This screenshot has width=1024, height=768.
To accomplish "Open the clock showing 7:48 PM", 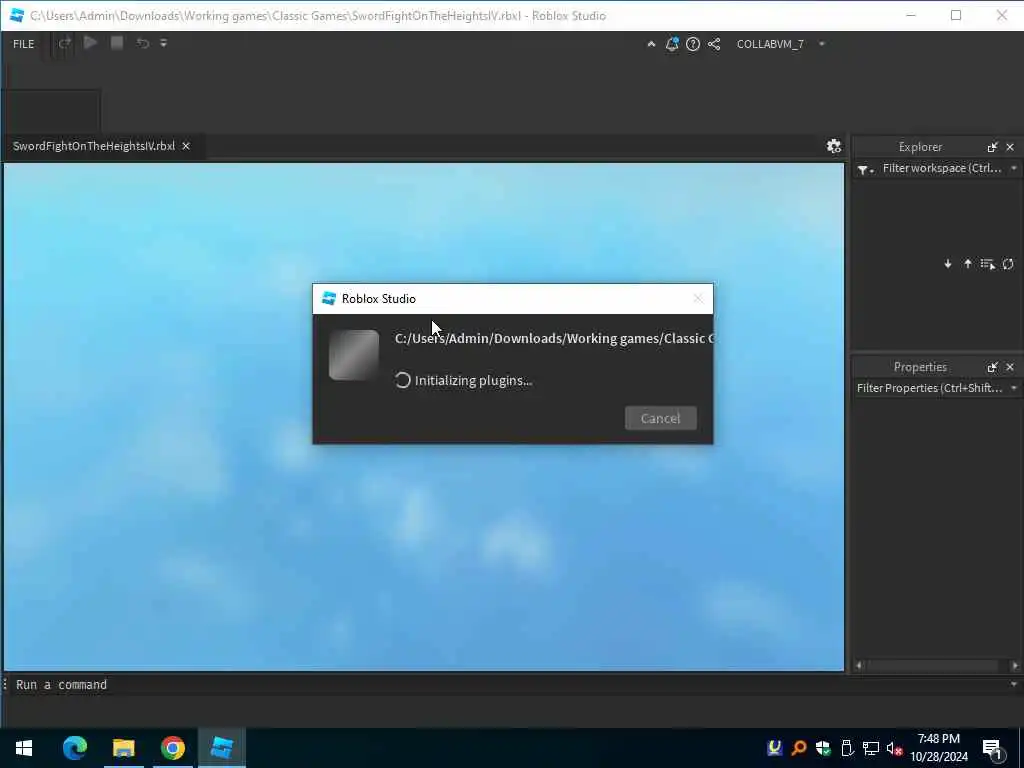I will pyautogui.click(x=938, y=748).
